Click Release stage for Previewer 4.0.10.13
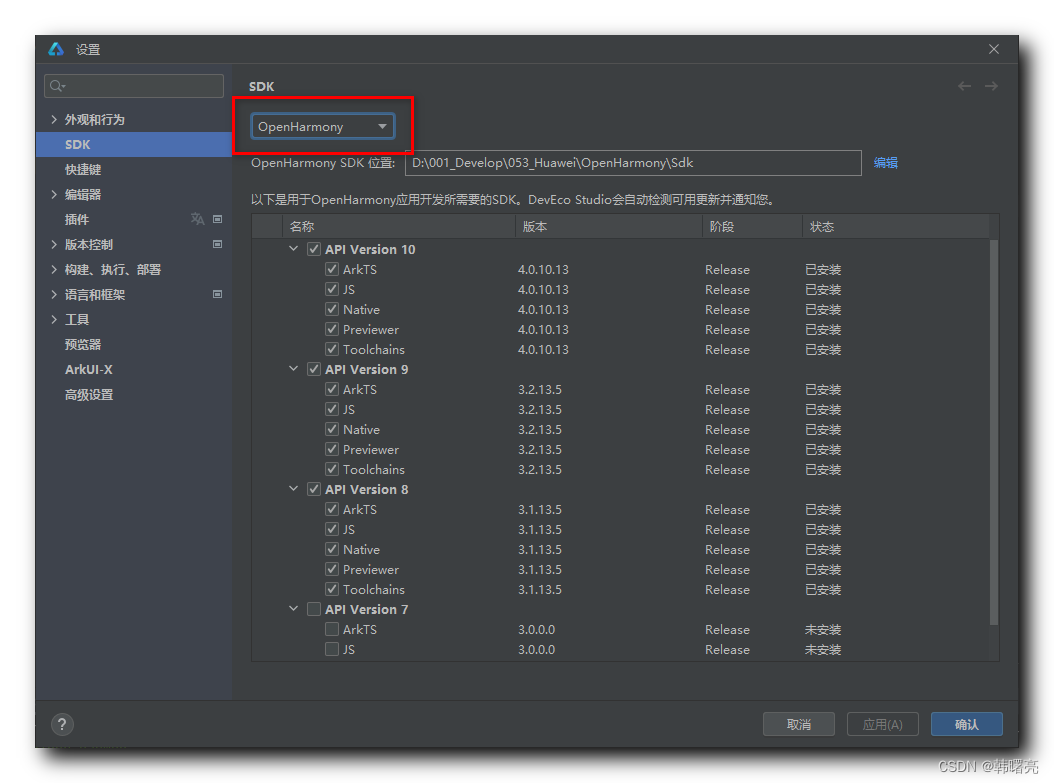Image resolution: width=1054 pixels, height=783 pixels. point(727,329)
